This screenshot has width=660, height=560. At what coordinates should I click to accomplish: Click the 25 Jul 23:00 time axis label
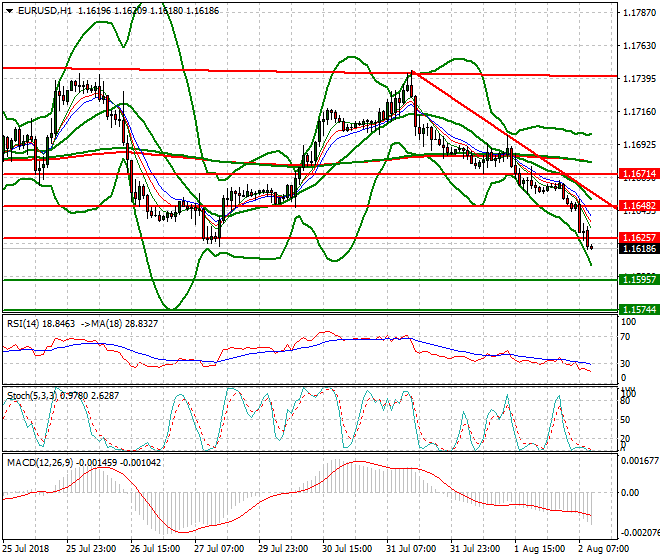click(90, 549)
